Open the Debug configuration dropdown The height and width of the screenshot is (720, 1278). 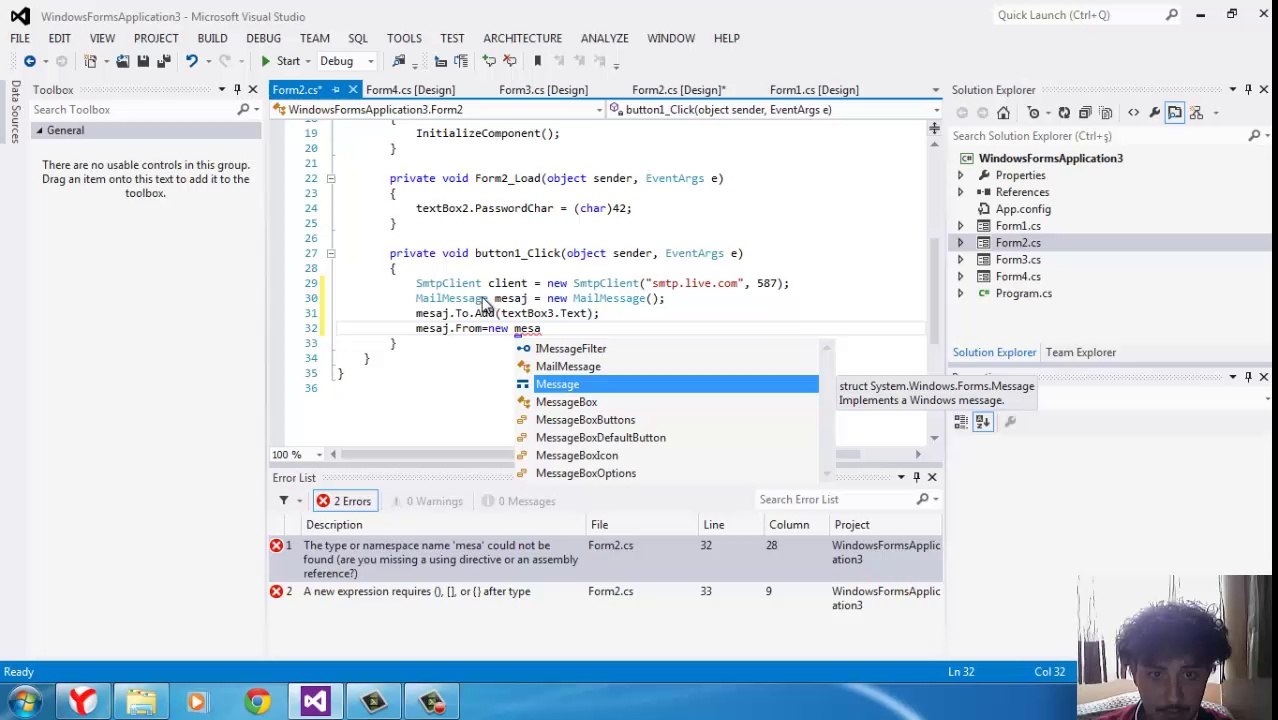pyautogui.click(x=346, y=62)
